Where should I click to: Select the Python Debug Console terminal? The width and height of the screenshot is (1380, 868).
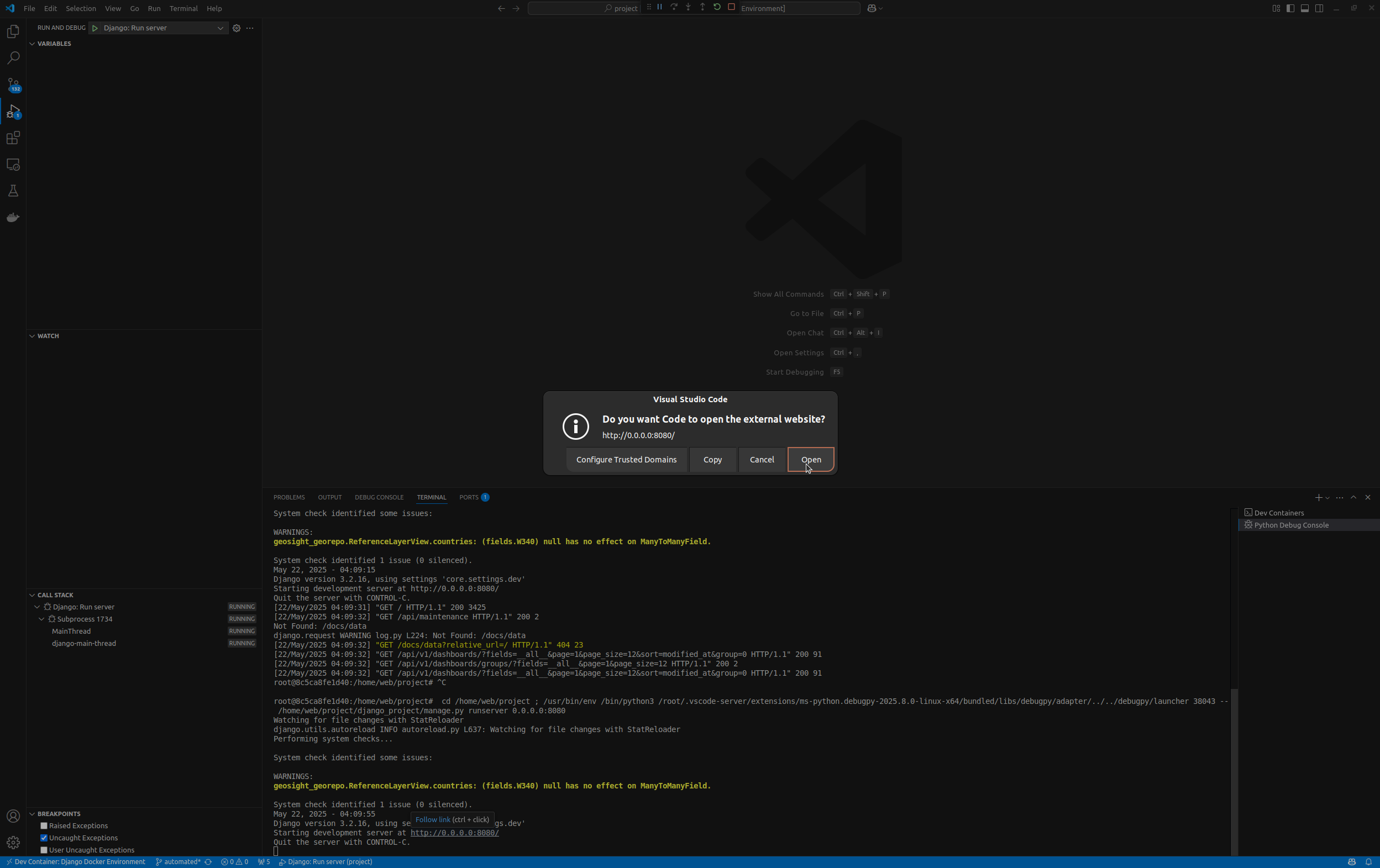pos(1308,525)
